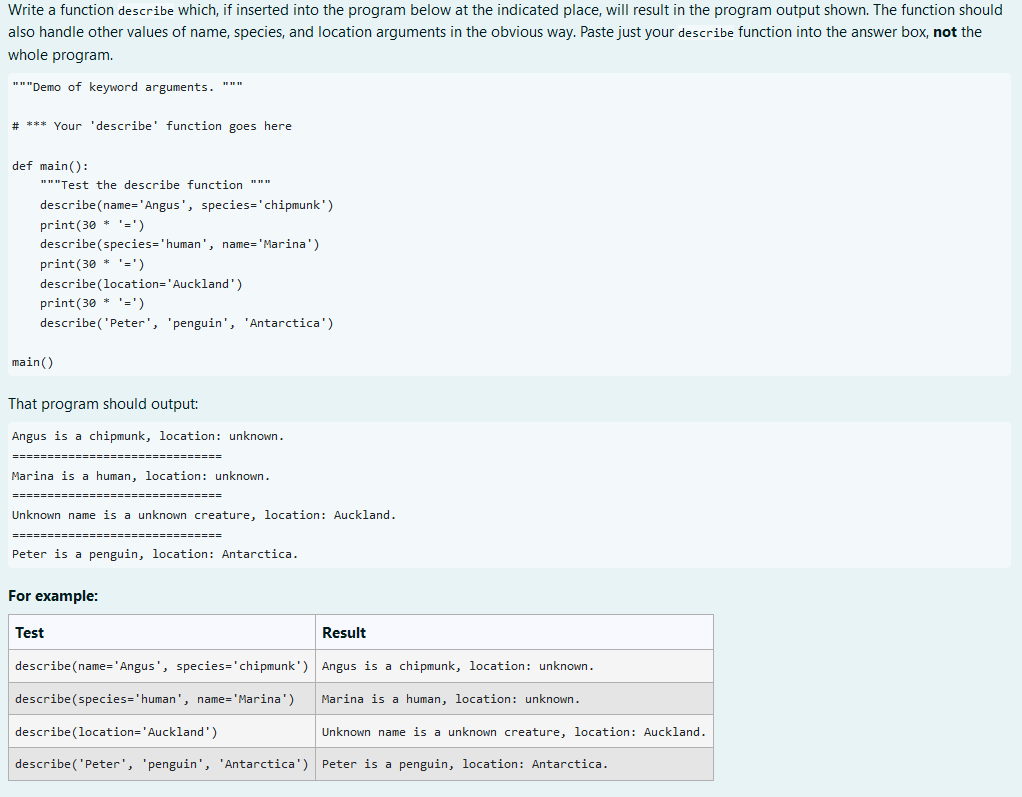The image size is (1022, 797).
Task: Click the 'That program should output:' text
Action: coord(103,404)
